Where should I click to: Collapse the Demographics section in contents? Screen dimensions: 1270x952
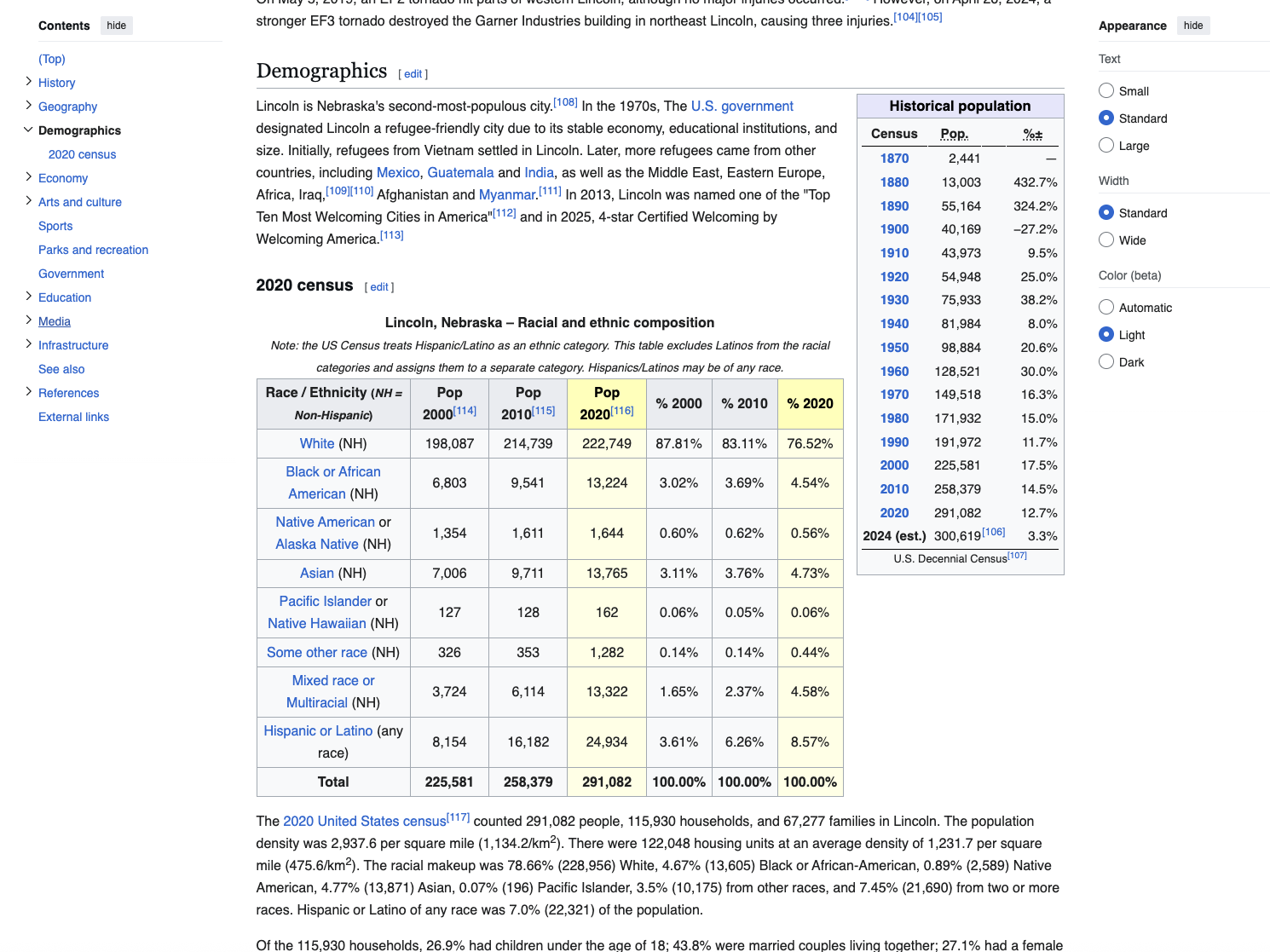click(28, 130)
